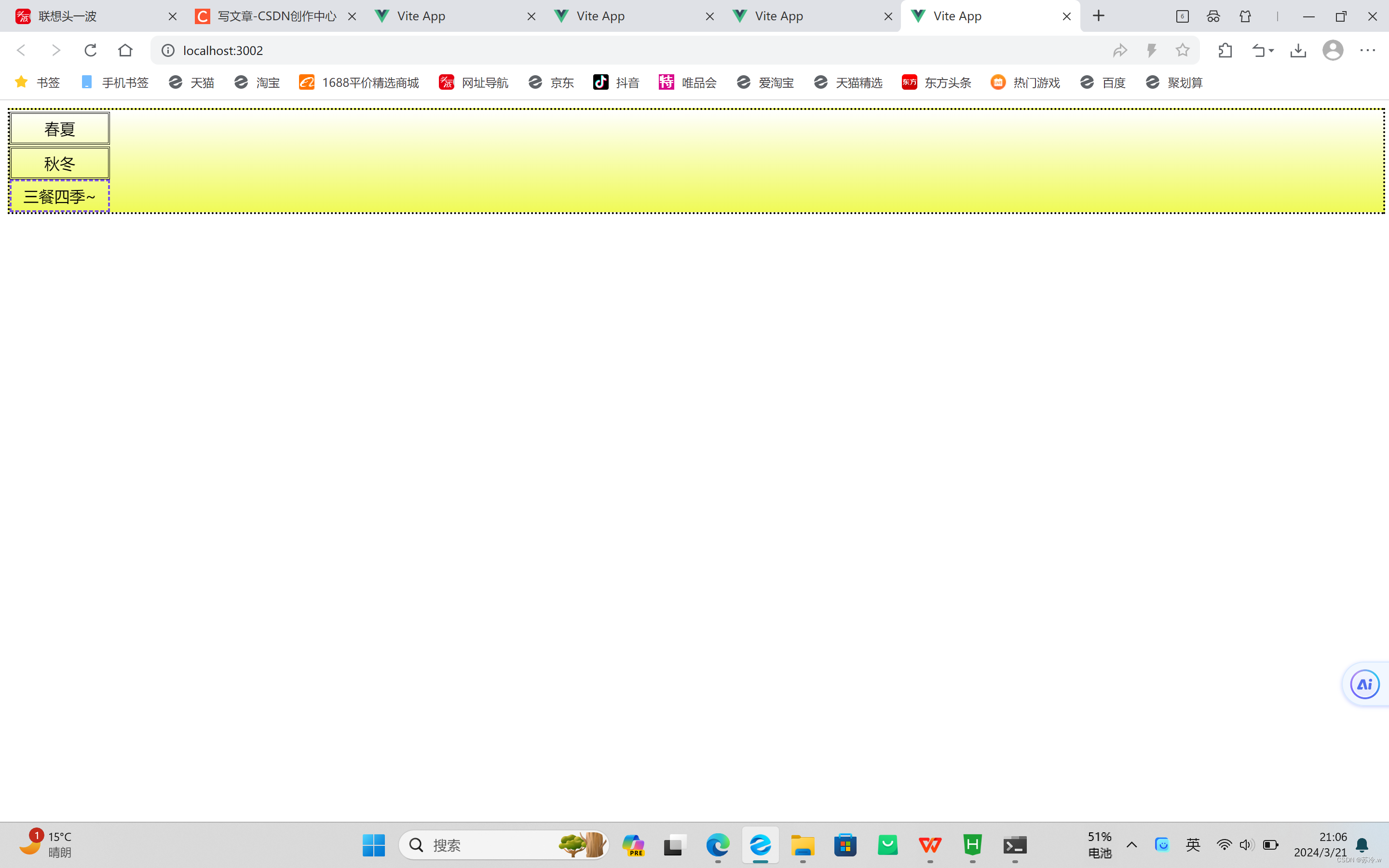Screen dimensions: 1389x868
Task: Open the downloads icon in toolbar
Action: coord(1298,51)
